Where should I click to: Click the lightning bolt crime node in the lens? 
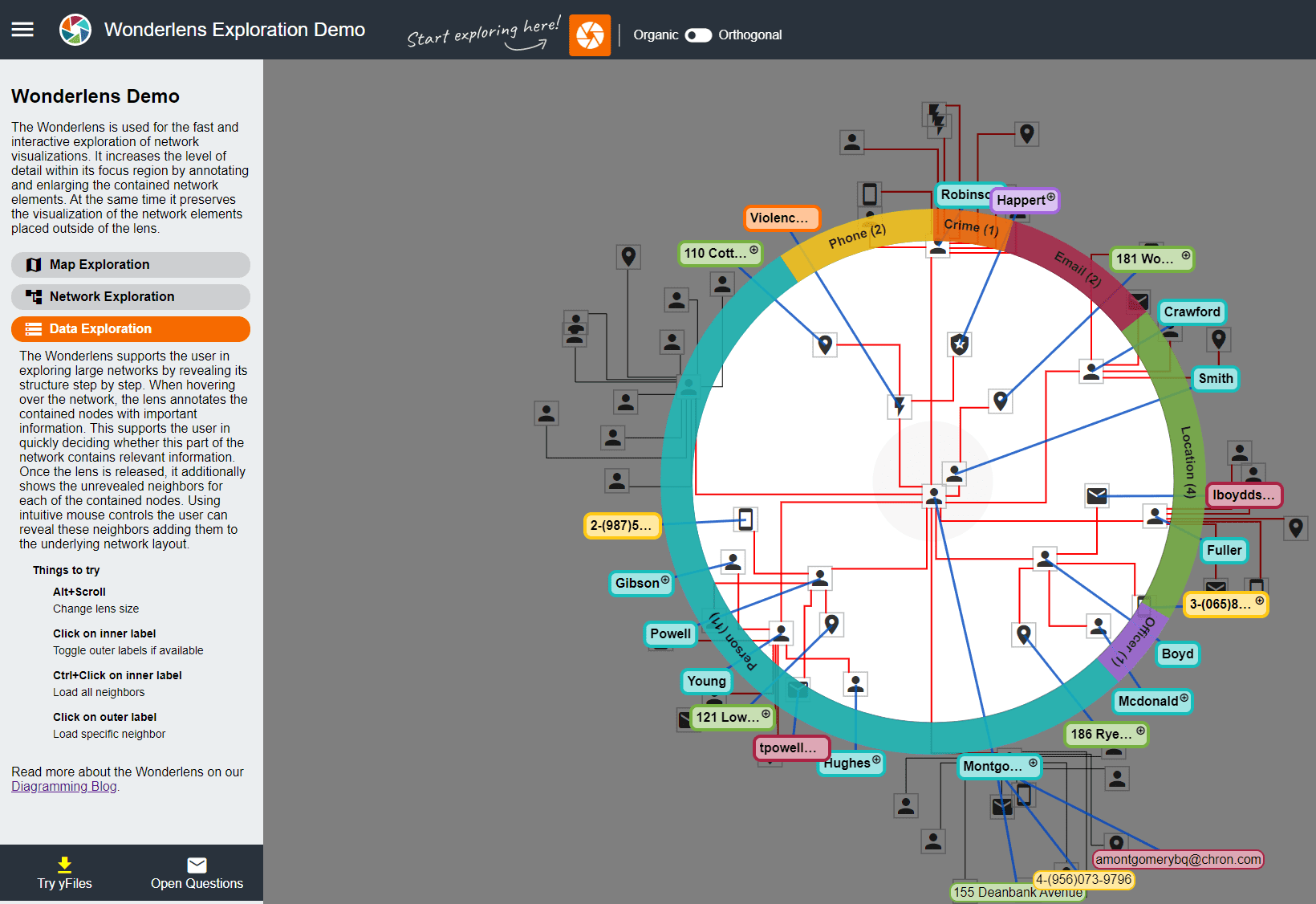point(900,407)
